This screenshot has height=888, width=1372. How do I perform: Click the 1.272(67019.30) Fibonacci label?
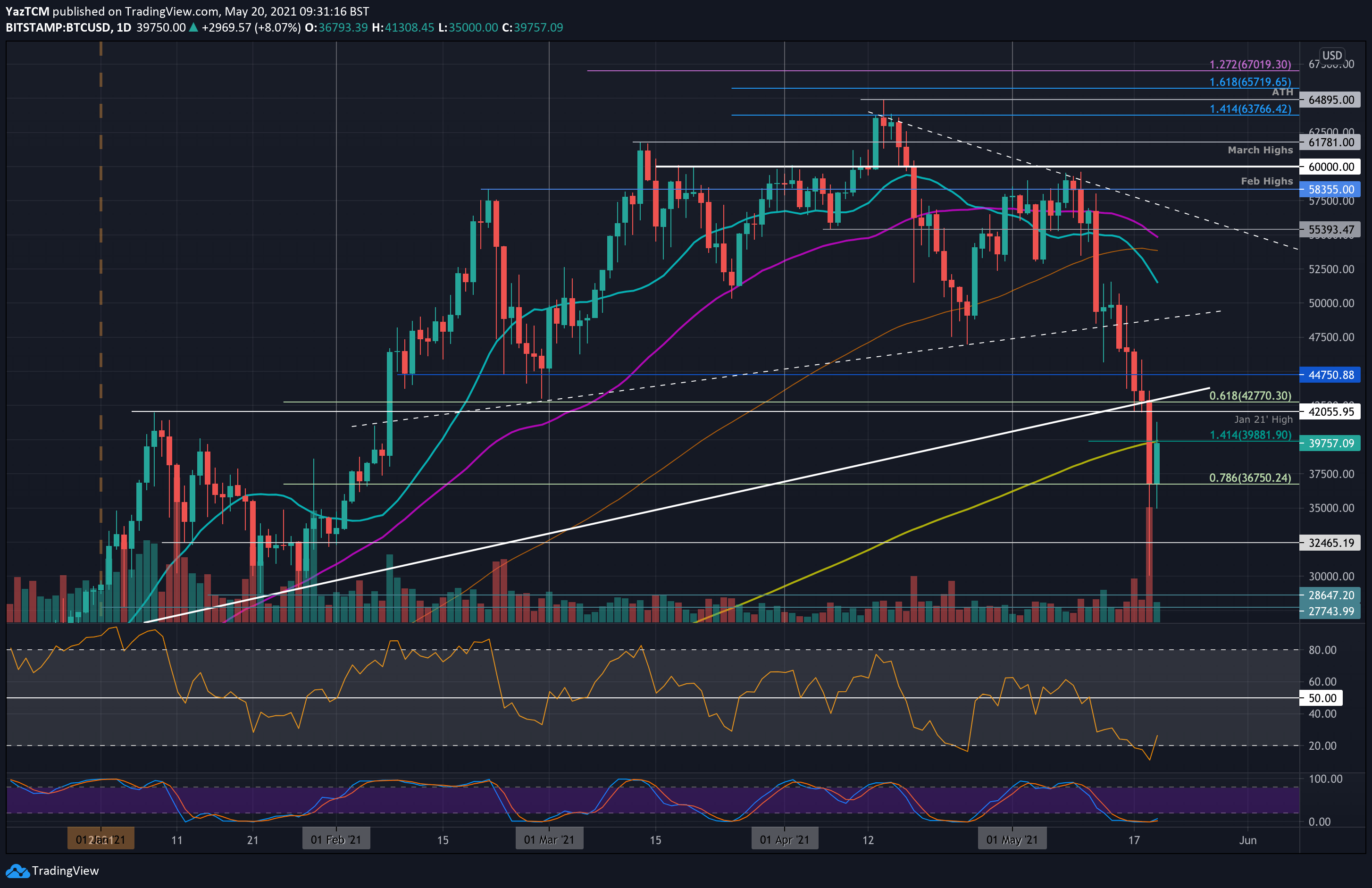pos(1250,65)
